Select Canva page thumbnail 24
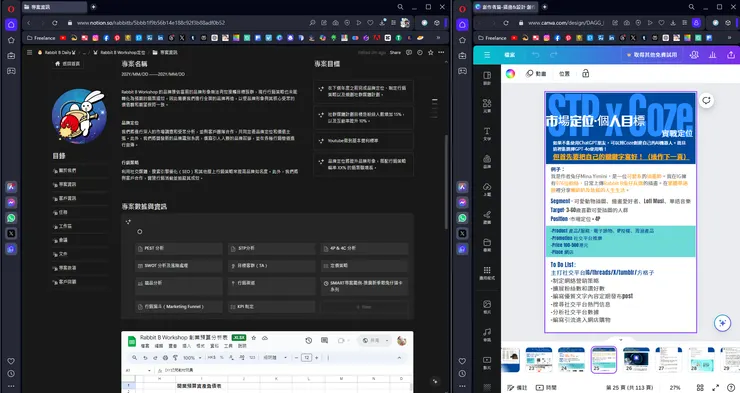Image resolution: width=740 pixels, height=393 pixels. click(571, 360)
